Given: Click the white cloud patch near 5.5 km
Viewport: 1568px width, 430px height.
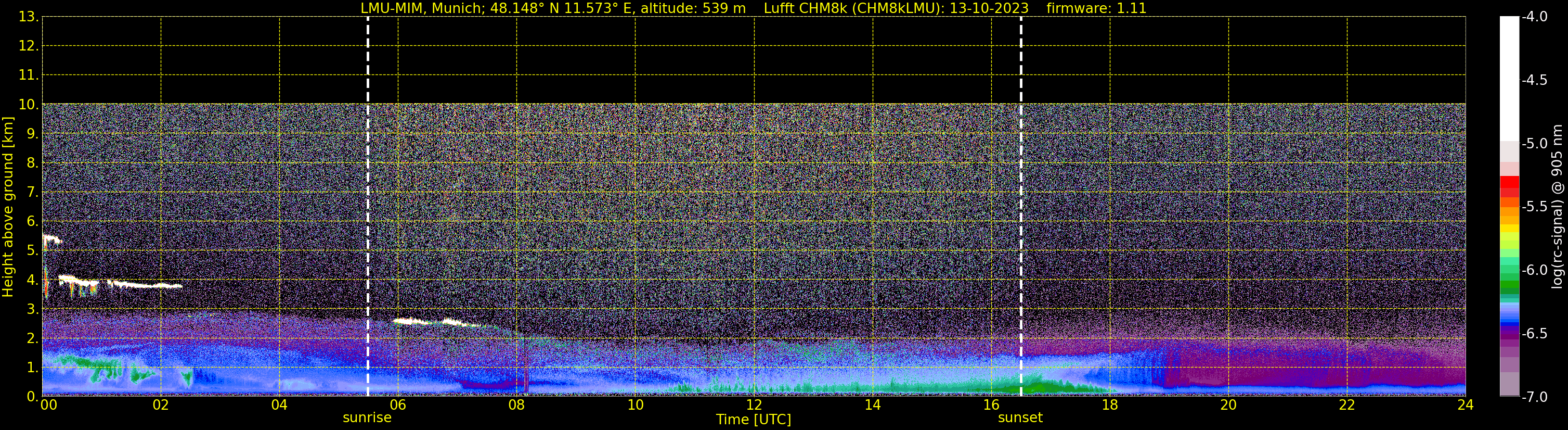Looking at the screenshot, I should click(x=51, y=239).
